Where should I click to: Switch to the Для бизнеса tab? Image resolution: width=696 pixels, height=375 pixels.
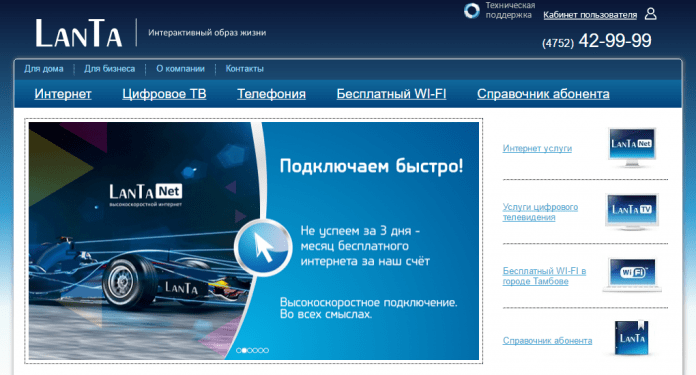110,69
